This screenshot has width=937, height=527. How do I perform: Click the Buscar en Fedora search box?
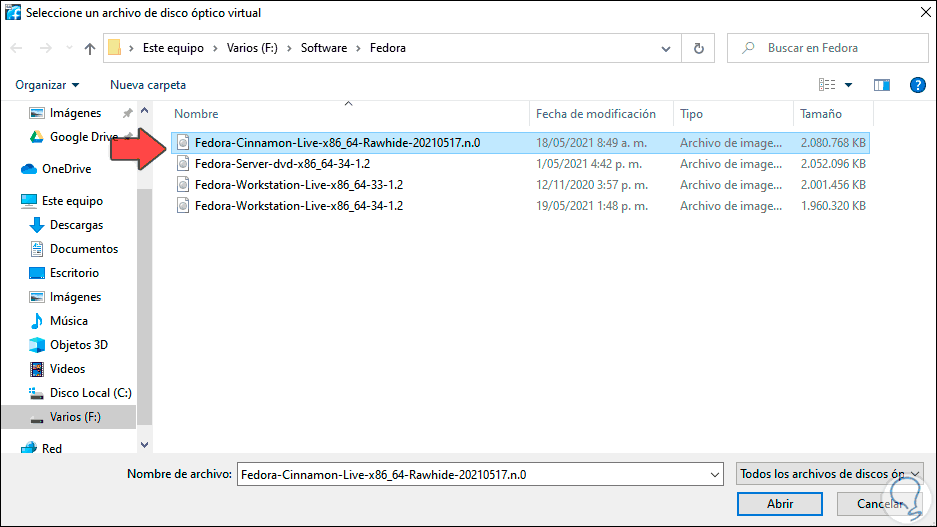tap(828, 48)
